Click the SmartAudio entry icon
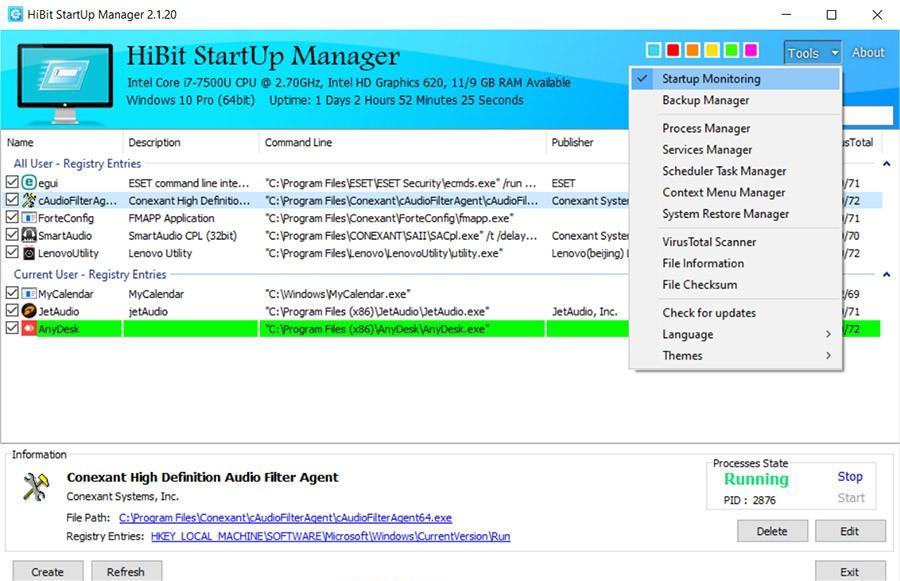The height and width of the screenshot is (581, 900). 29,235
